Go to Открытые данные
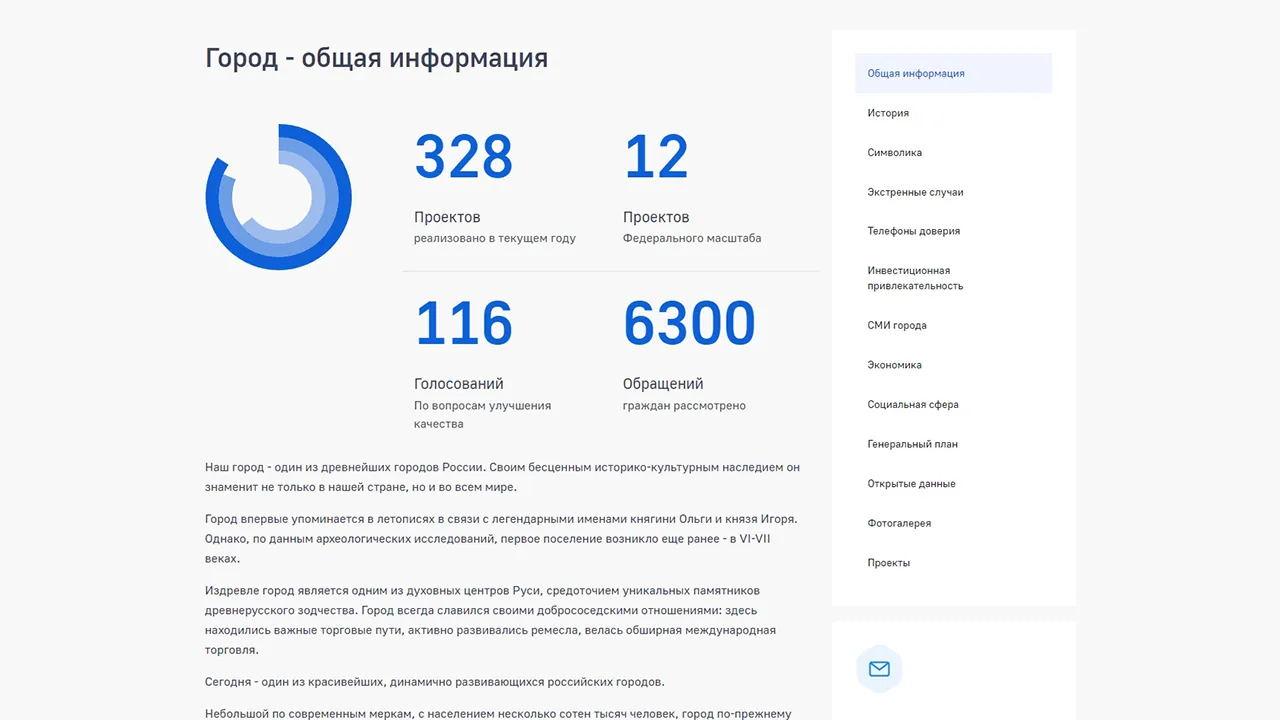 point(911,484)
